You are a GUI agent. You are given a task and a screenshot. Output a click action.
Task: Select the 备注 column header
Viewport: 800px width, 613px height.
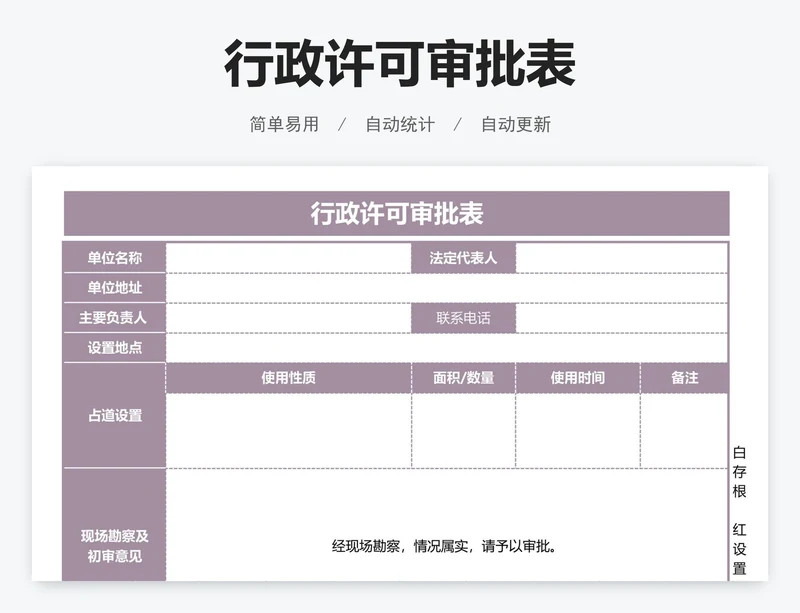(684, 378)
